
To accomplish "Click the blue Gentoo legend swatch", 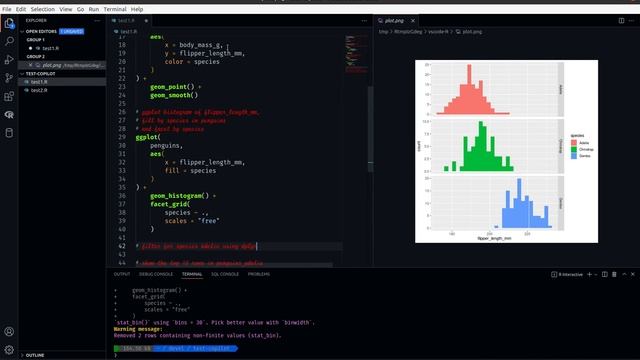I will [573, 156].
